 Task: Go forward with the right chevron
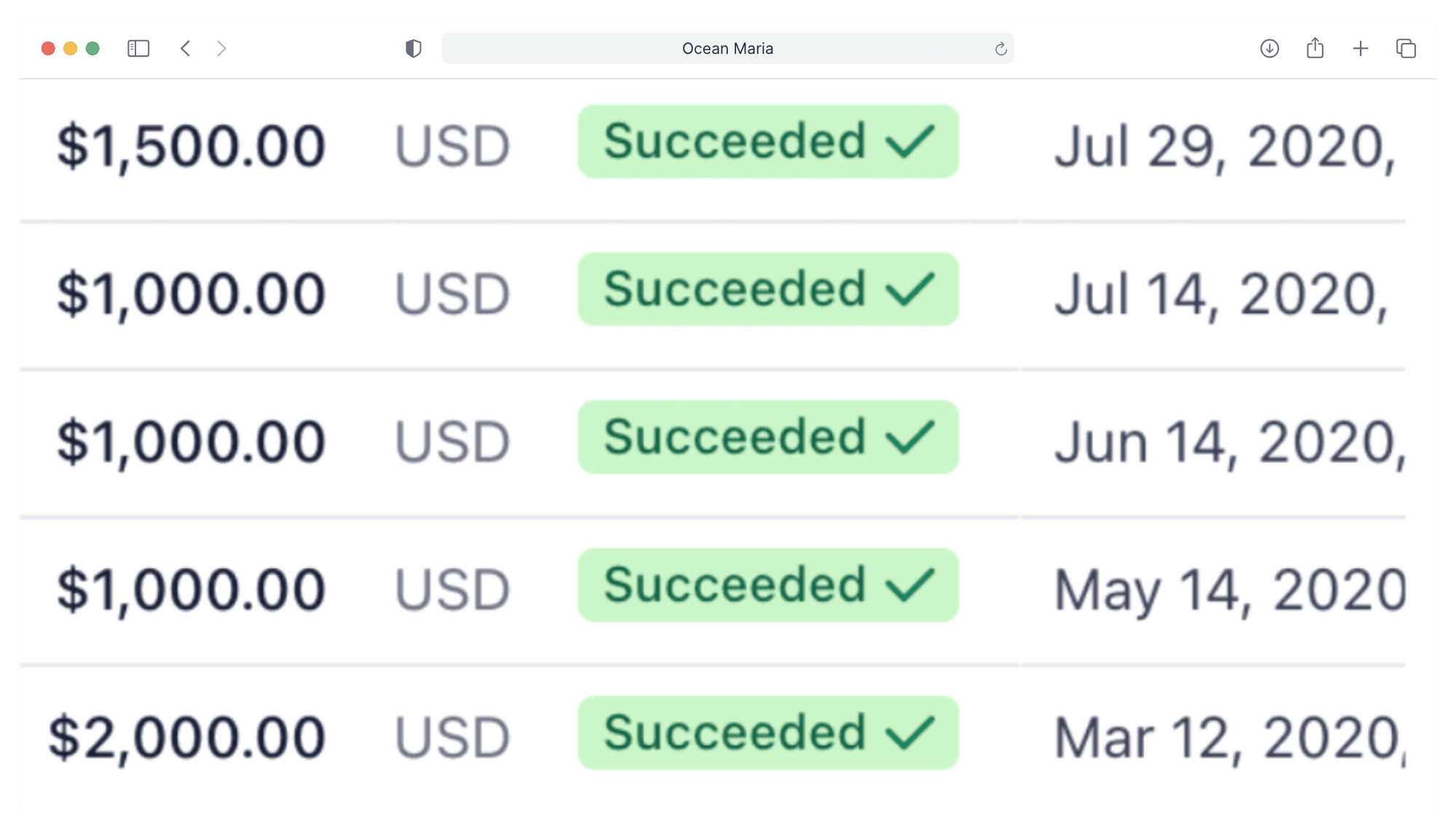pos(221,49)
